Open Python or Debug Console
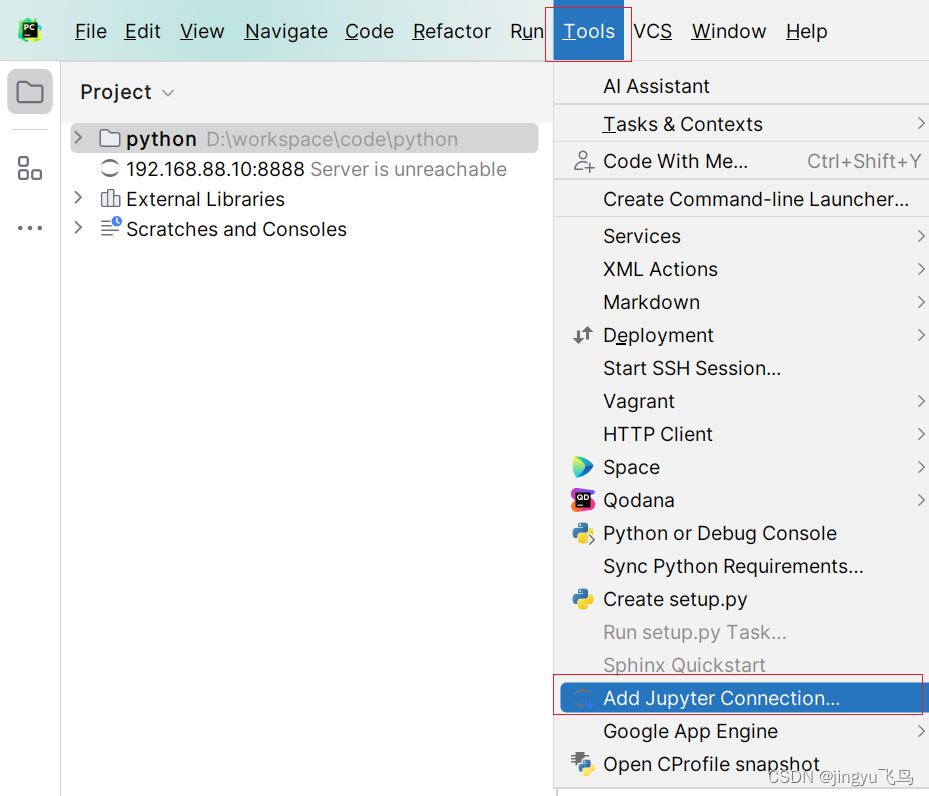The image size is (929, 796). 719,533
